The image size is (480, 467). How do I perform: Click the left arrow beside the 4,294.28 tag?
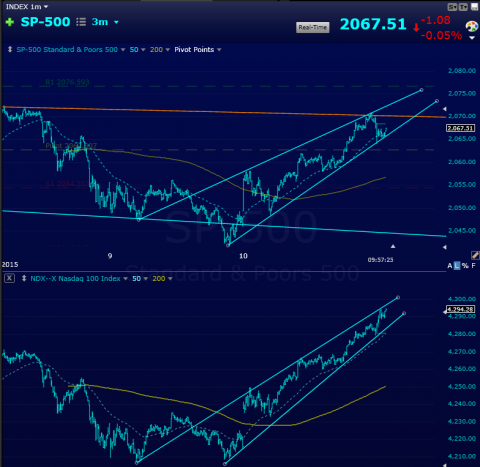pos(445,312)
